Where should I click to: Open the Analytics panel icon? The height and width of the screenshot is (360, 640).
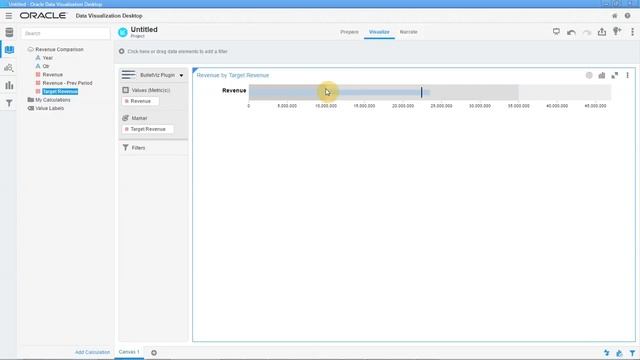pyautogui.click(x=9, y=68)
